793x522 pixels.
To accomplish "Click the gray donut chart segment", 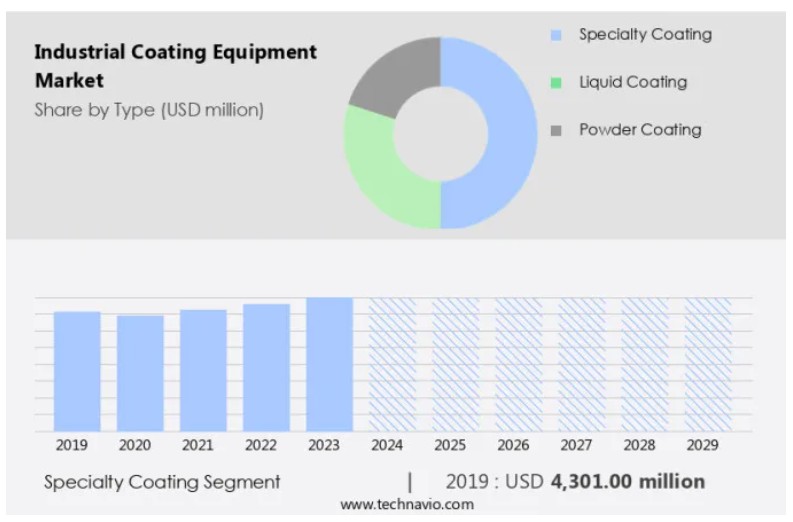I will (395, 75).
